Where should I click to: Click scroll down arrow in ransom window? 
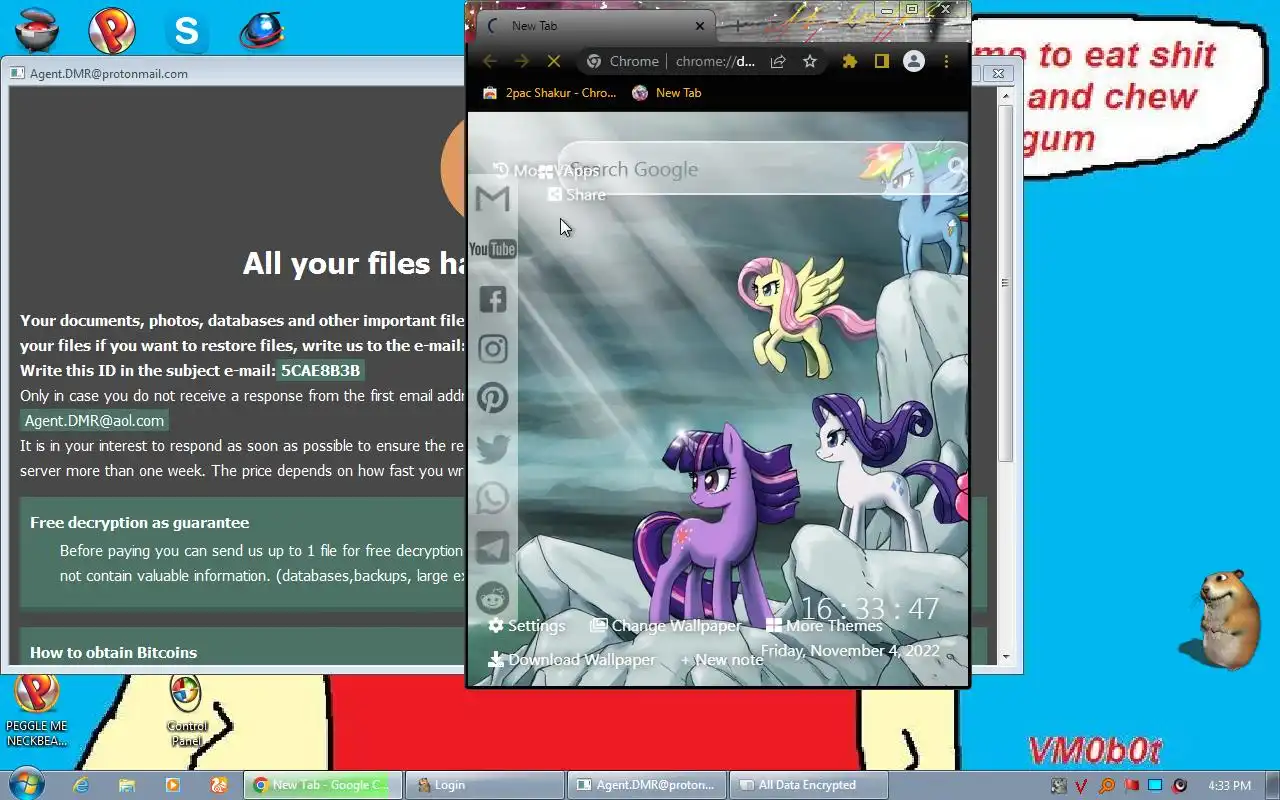(x=1005, y=658)
